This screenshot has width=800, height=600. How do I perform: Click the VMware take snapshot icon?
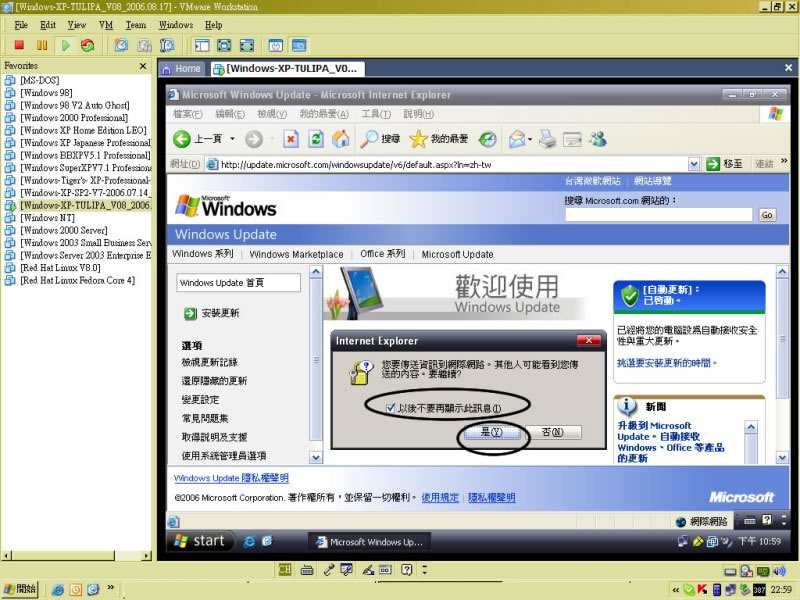pyautogui.click(x=121, y=45)
